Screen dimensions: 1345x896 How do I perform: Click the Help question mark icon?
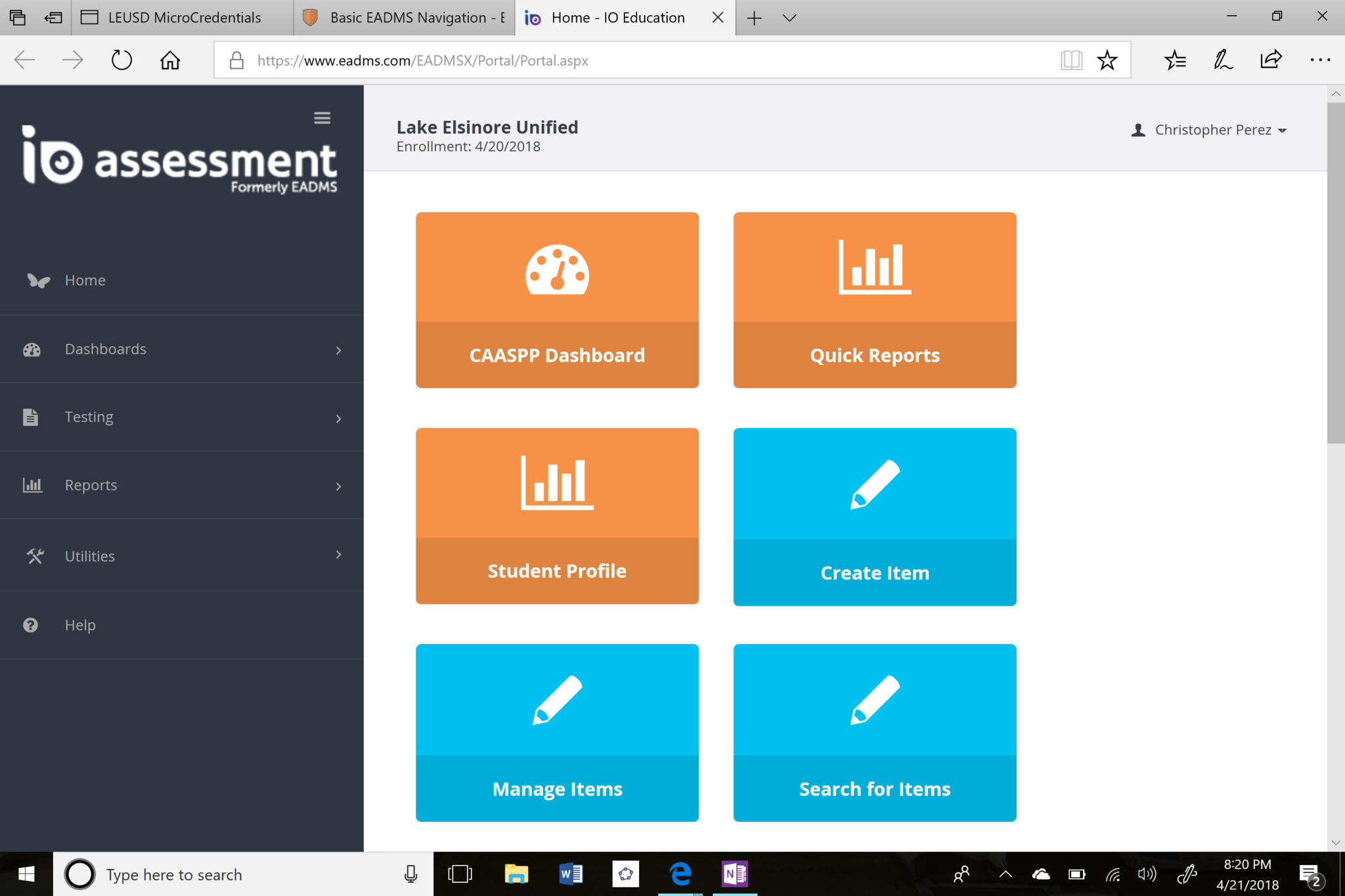pos(31,625)
